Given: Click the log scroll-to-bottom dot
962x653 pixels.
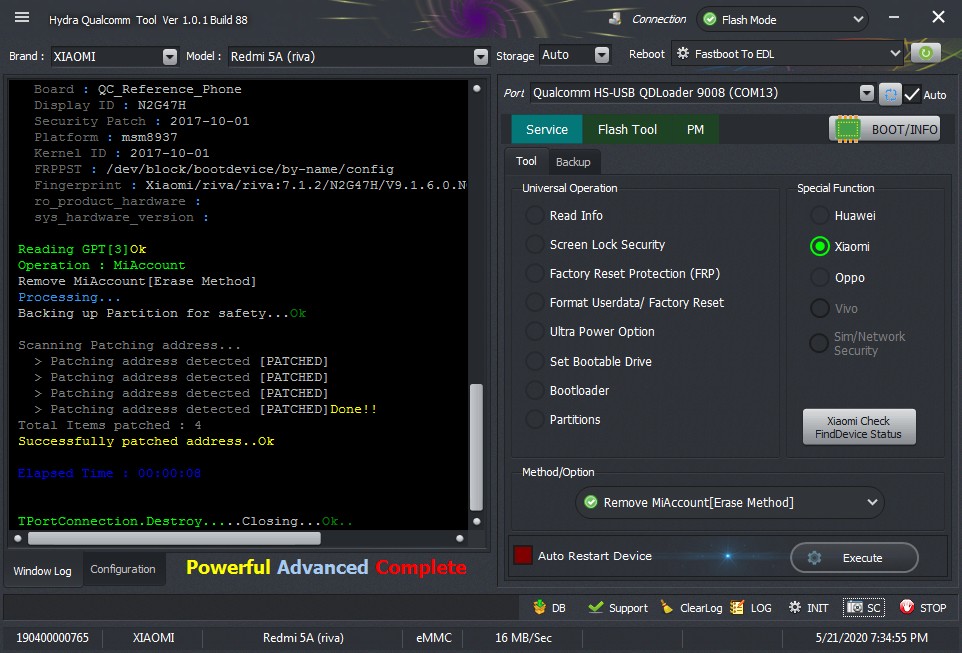Looking at the screenshot, I should 477,521.
